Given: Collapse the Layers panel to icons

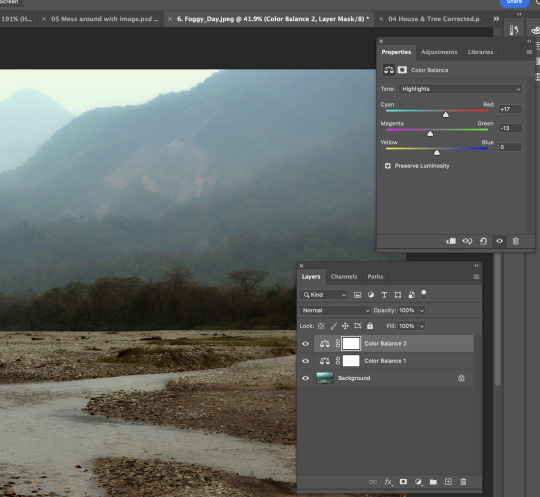Looking at the screenshot, I should coord(476,266).
